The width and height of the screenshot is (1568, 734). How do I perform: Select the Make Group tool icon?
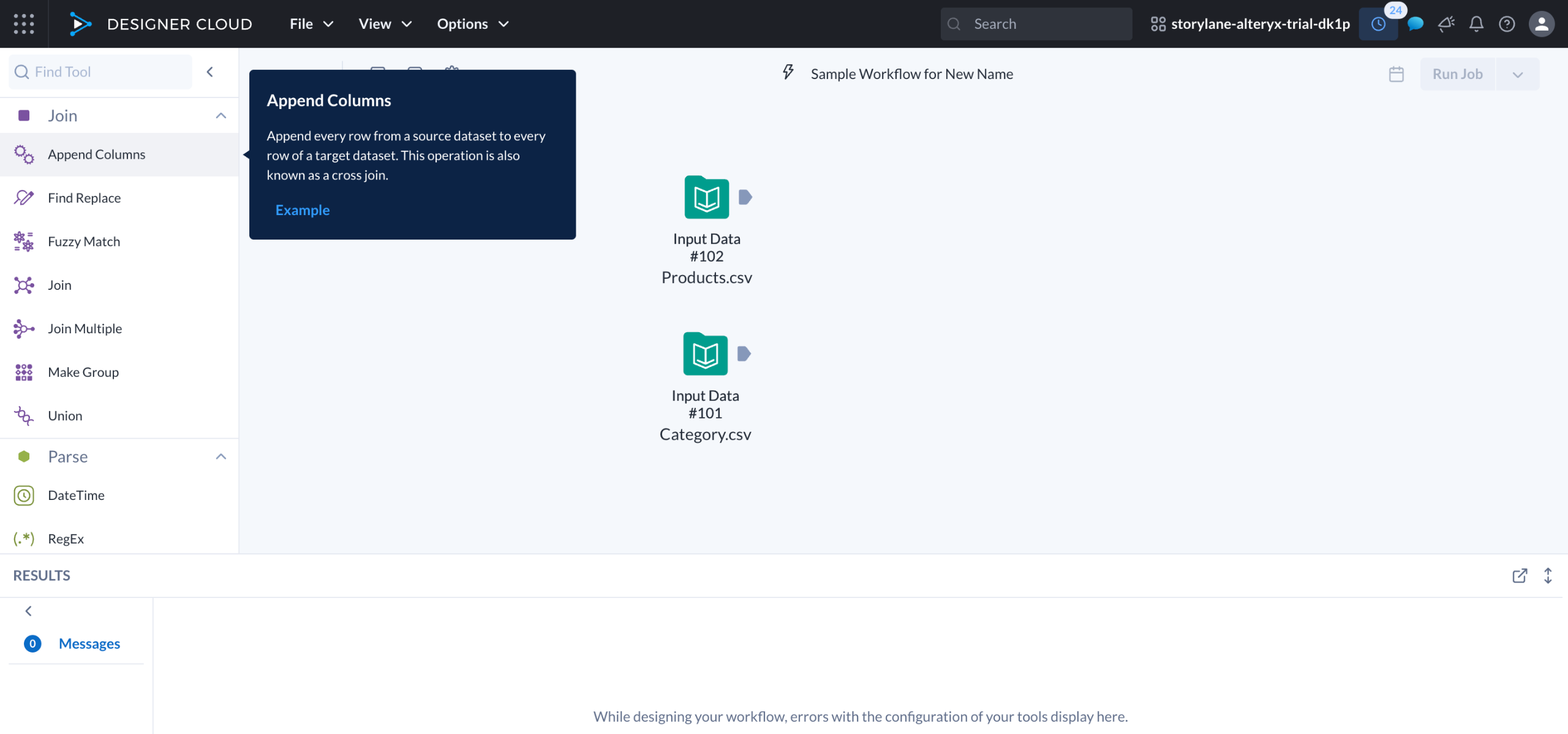(x=24, y=373)
